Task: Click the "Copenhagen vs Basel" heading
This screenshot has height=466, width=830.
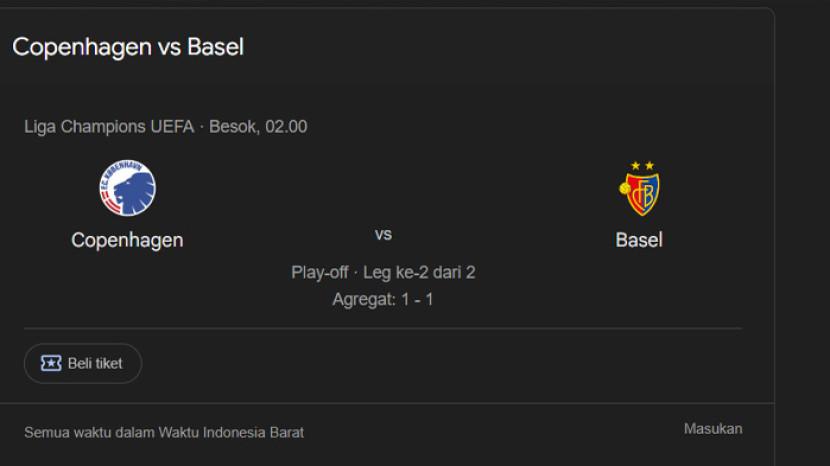Action: 128,47
